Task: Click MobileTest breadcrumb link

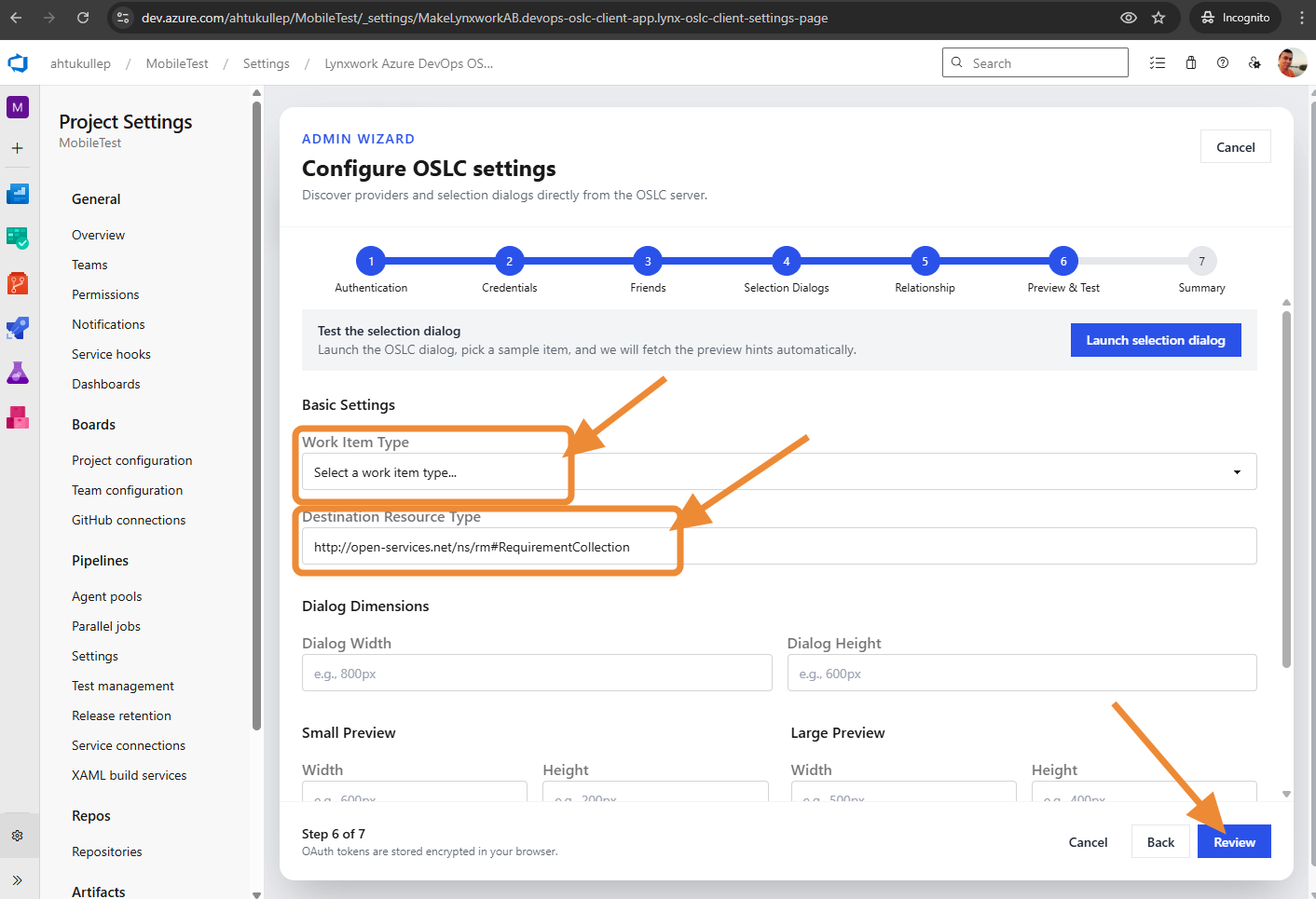Action: [177, 63]
